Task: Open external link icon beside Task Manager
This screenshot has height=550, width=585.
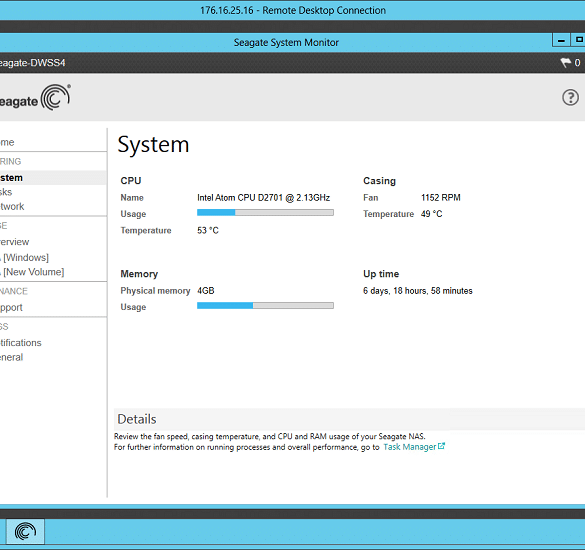Action: pyautogui.click(x=441, y=446)
